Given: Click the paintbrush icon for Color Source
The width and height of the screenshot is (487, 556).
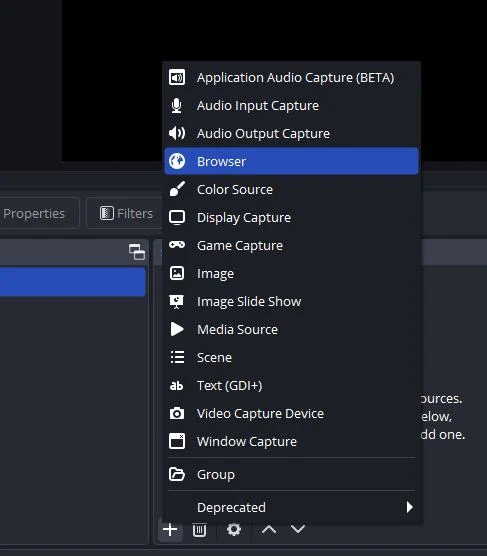Looking at the screenshot, I should pos(177,189).
